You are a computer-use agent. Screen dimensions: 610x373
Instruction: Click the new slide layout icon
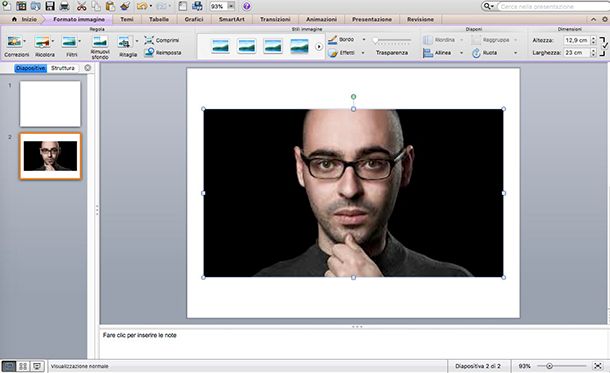182,6
